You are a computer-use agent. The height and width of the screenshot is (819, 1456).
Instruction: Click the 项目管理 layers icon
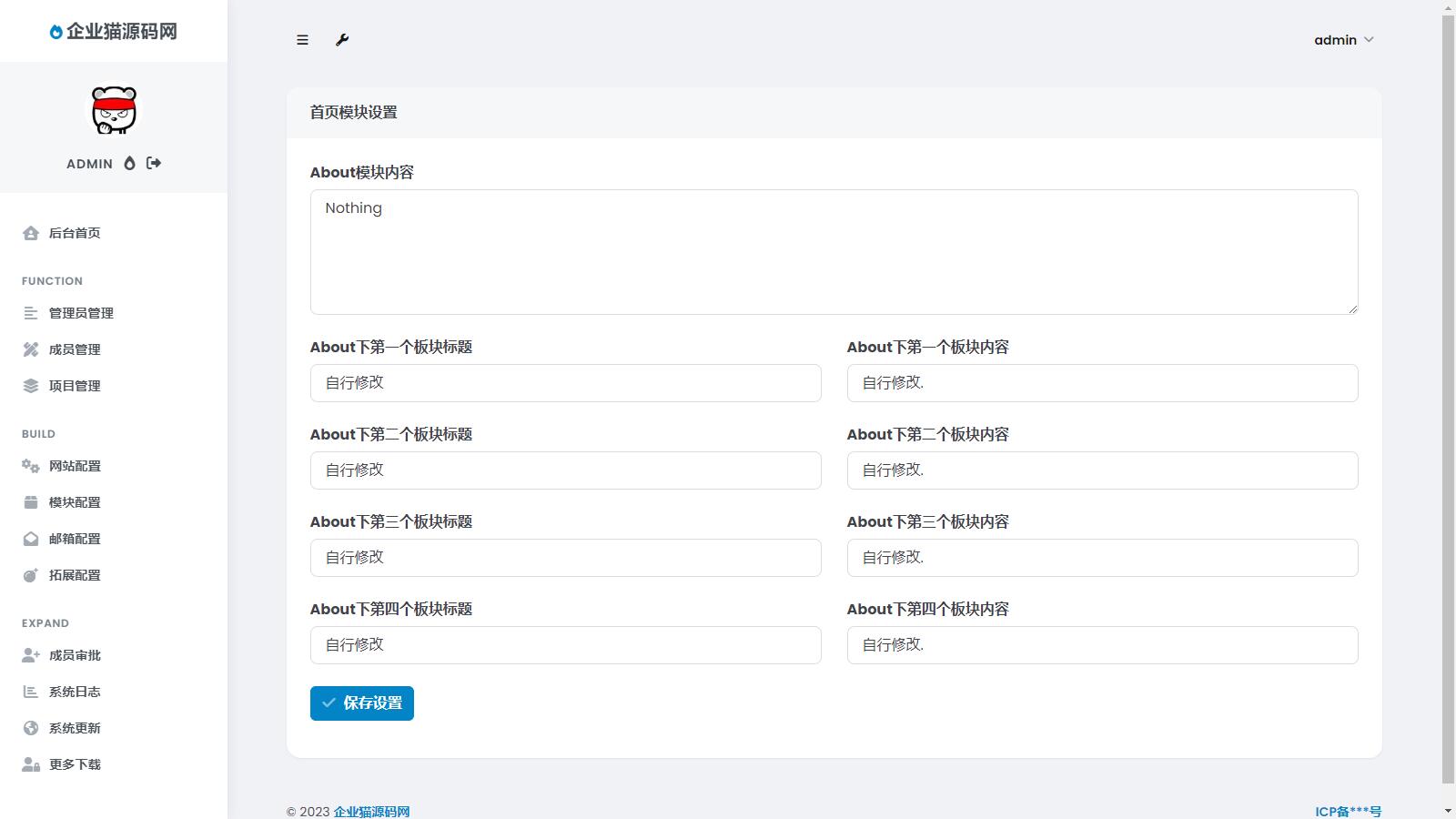pos(31,386)
